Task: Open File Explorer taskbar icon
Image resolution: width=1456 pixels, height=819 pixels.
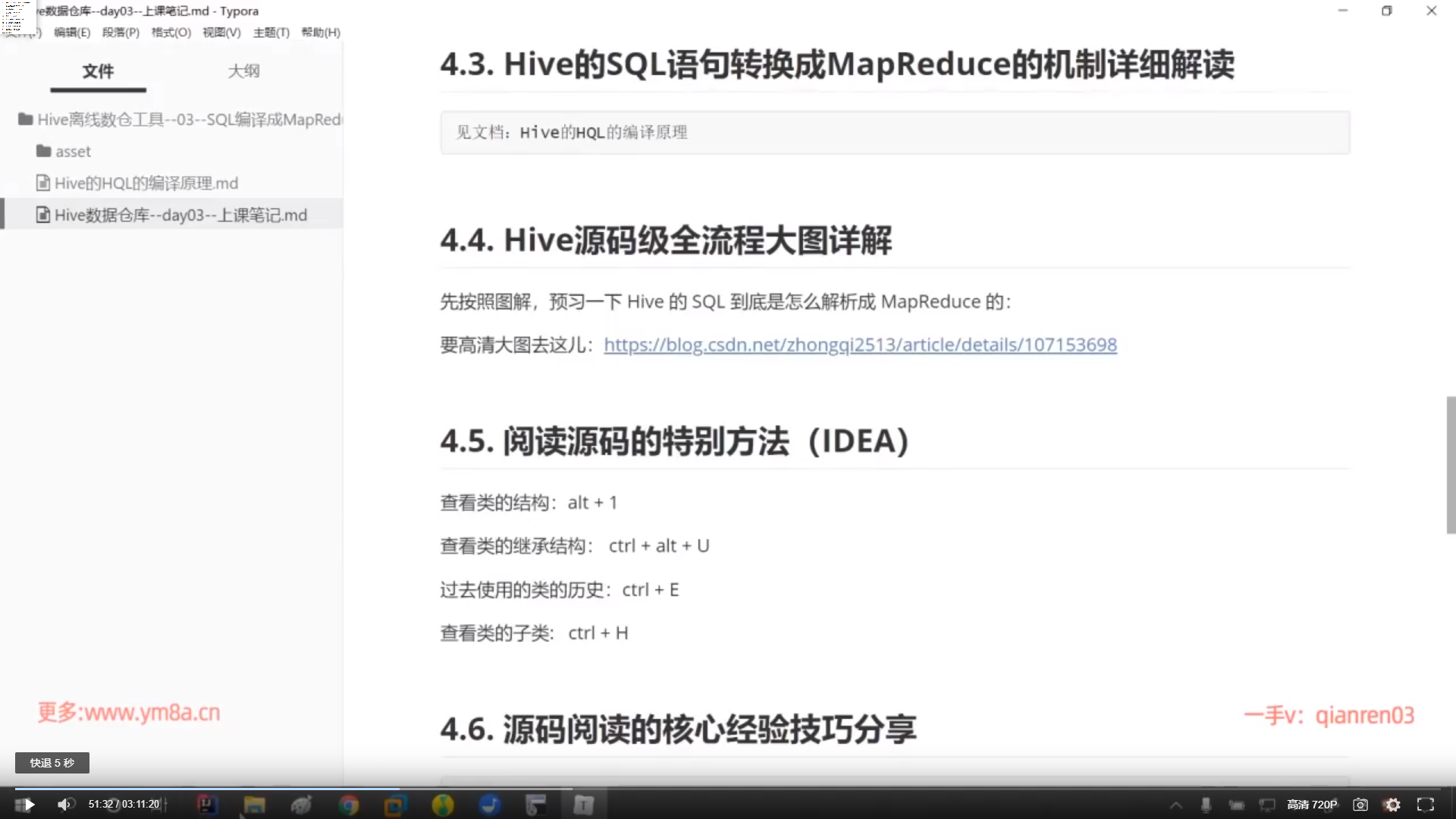Action: coord(254,805)
